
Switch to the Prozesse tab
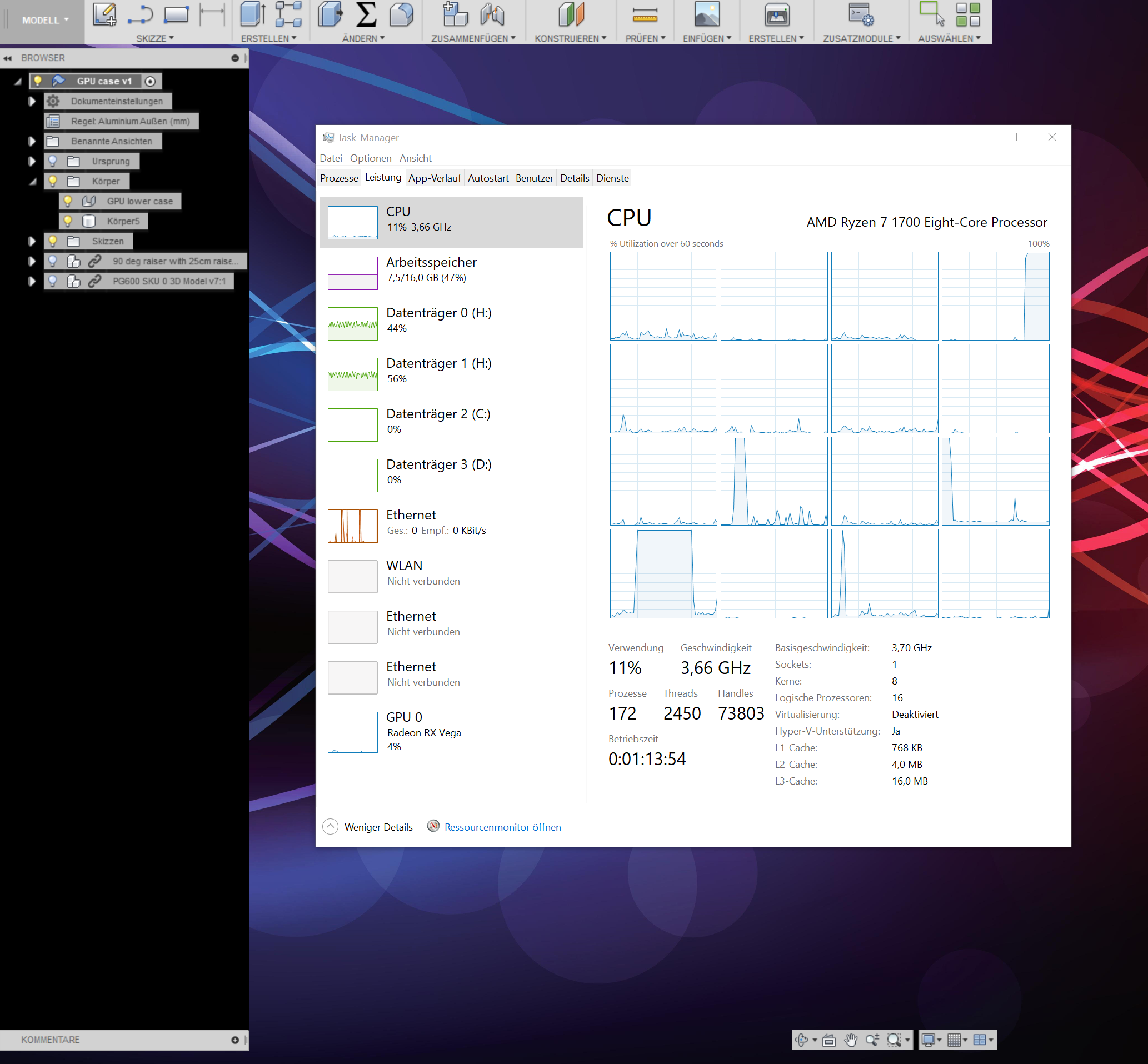[339, 178]
